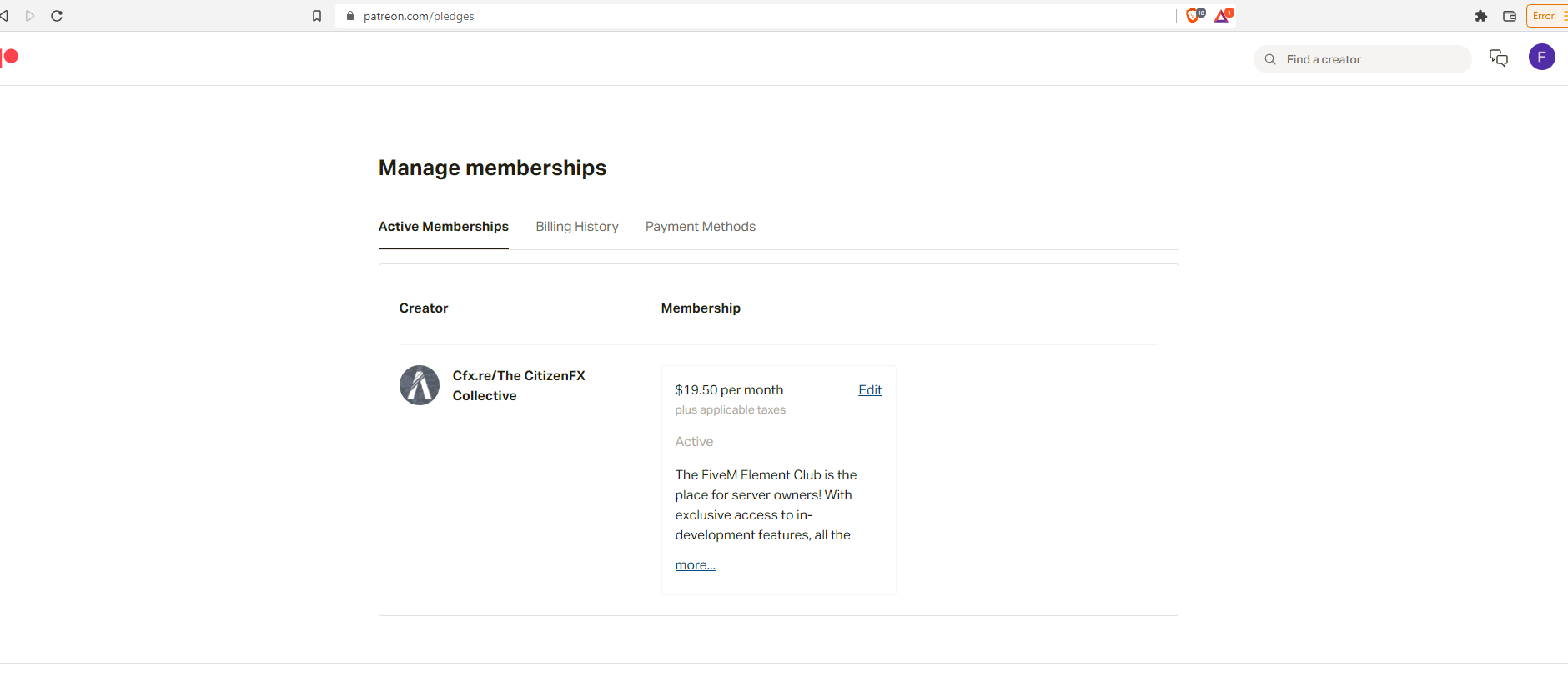Expand description via more... link
This screenshot has height=682, width=1568.
(696, 565)
